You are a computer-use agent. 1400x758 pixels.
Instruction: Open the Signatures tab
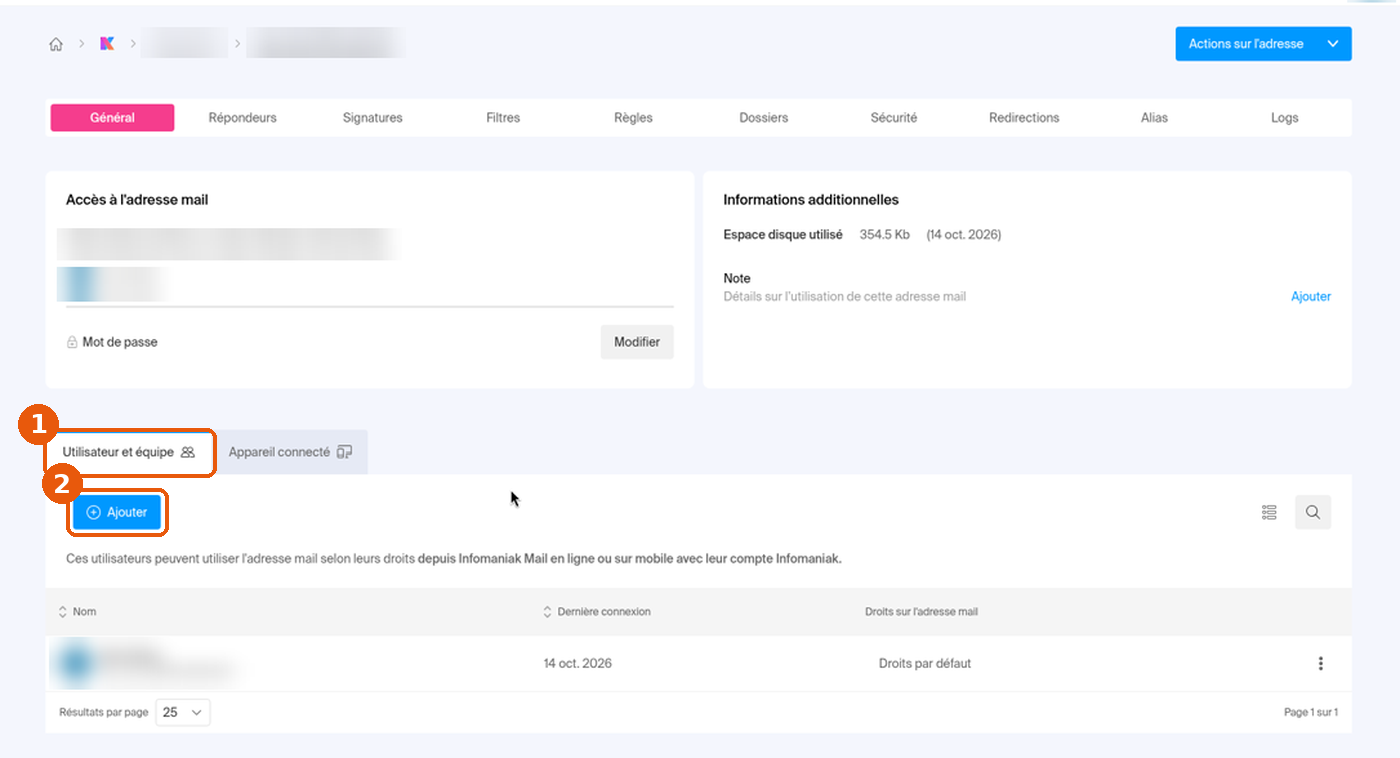click(x=372, y=118)
